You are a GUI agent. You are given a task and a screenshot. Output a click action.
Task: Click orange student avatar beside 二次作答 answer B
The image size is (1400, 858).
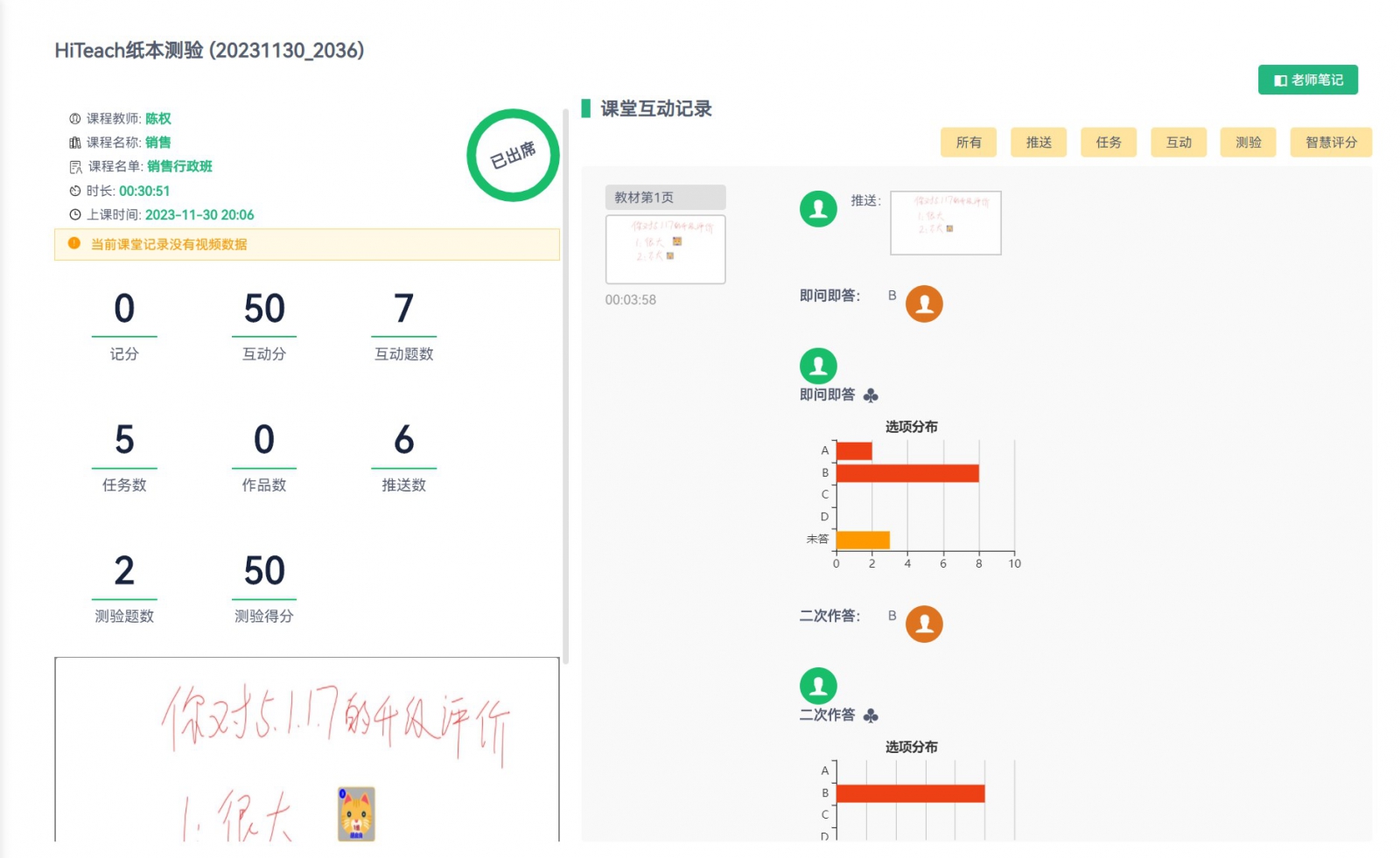(x=924, y=624)
